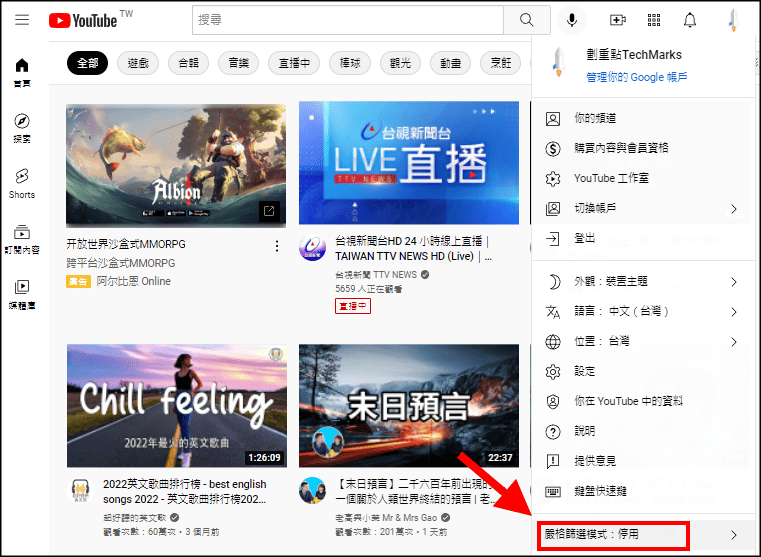Click the account avatar in top bar

733,20
